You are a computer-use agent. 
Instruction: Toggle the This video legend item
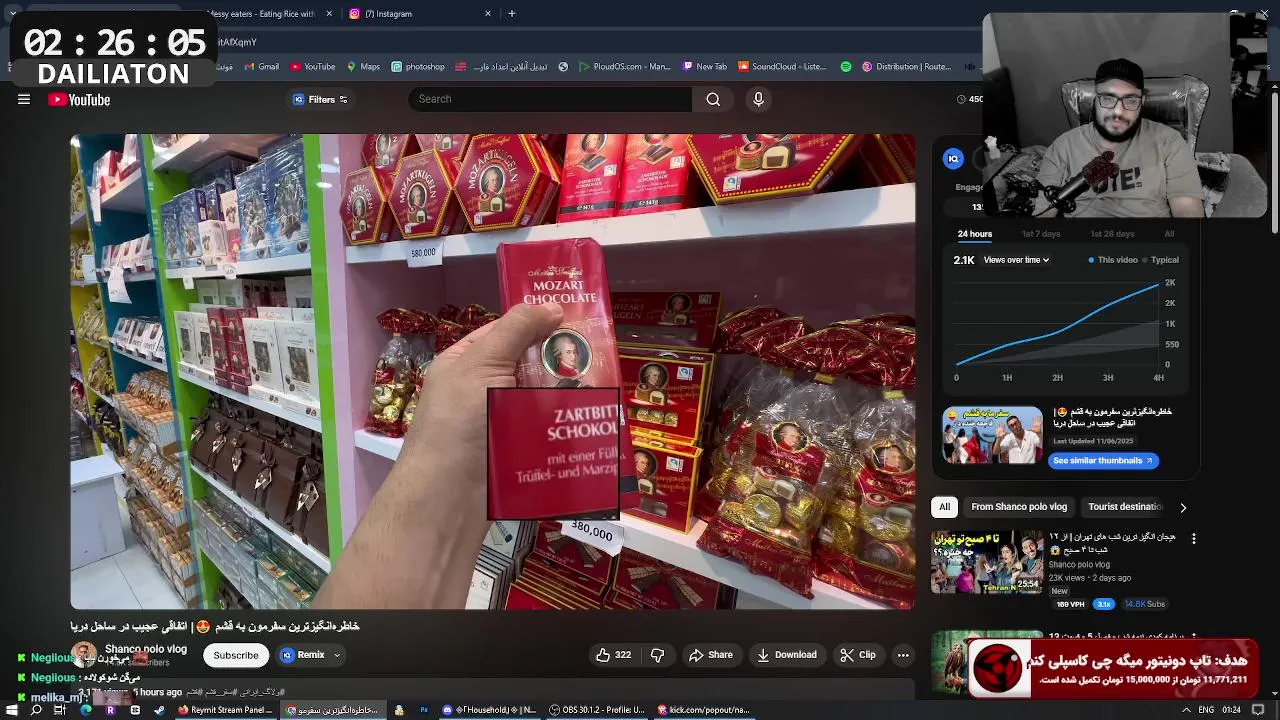(x=1112, y=260)
